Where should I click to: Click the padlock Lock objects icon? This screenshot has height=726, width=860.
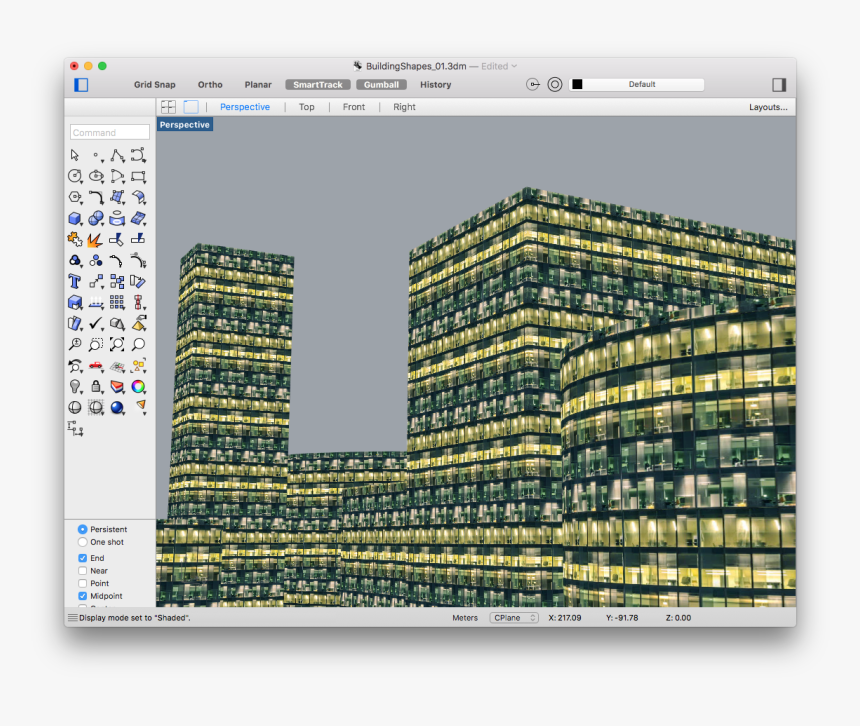[96, 387]
